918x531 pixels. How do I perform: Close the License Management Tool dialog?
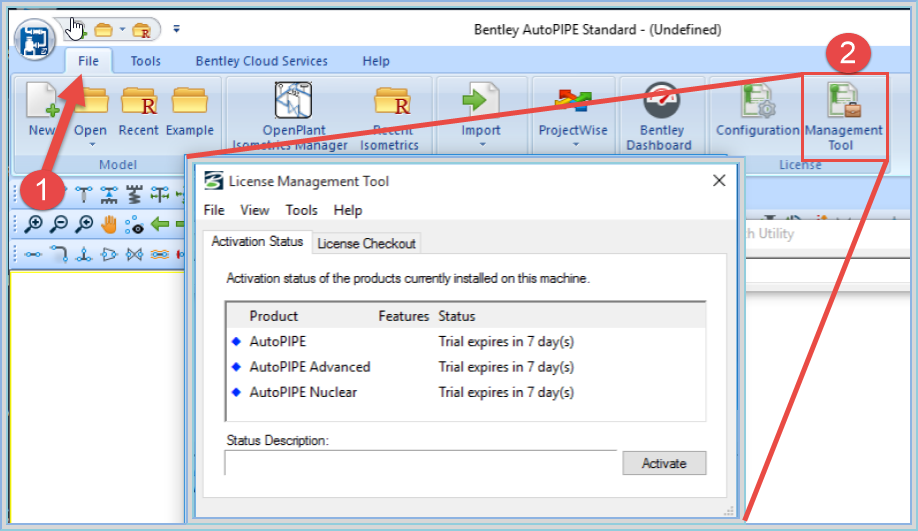(x=719, y=181)
